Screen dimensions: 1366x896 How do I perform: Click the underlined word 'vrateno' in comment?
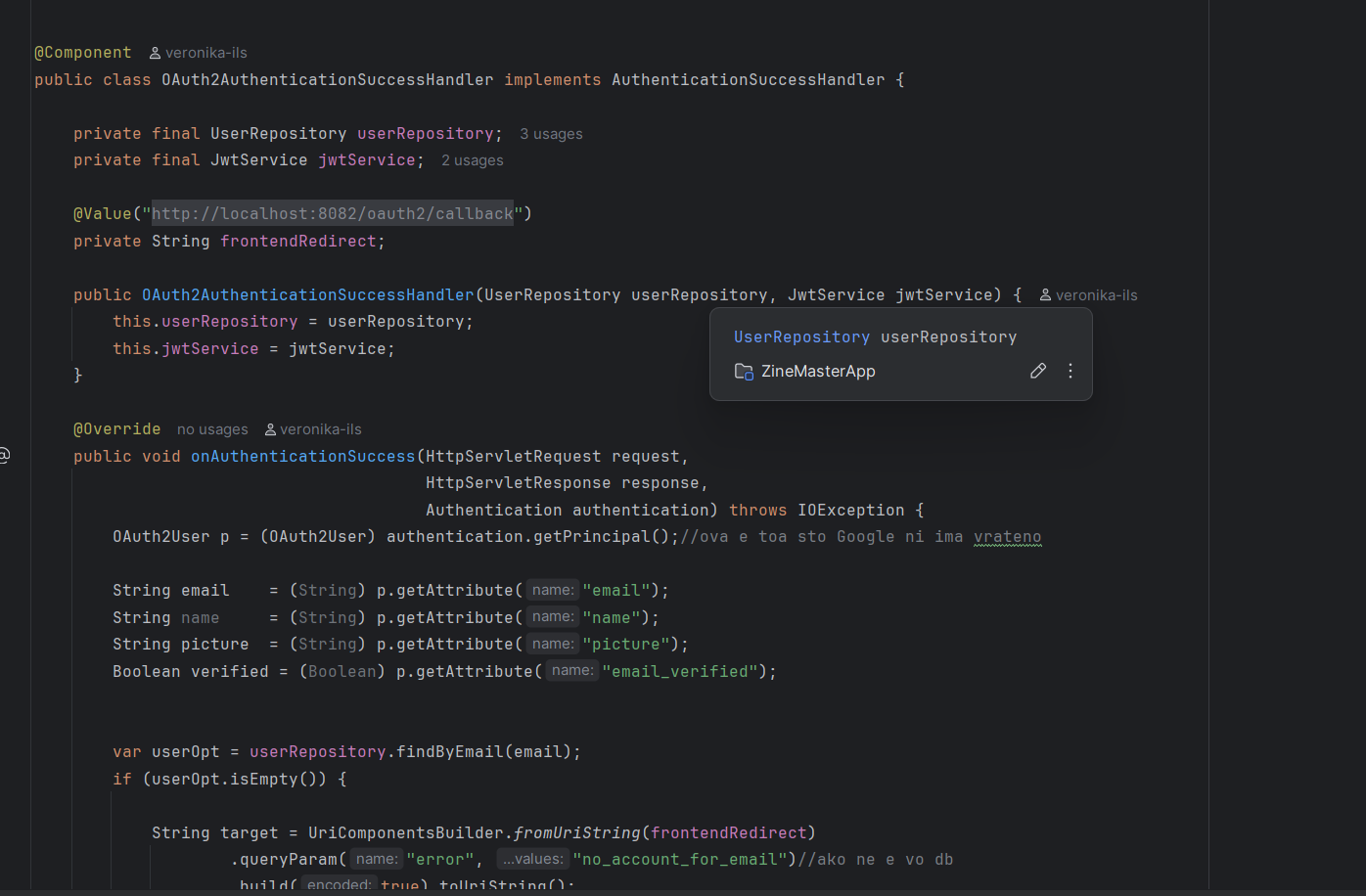click(1007, 536)
